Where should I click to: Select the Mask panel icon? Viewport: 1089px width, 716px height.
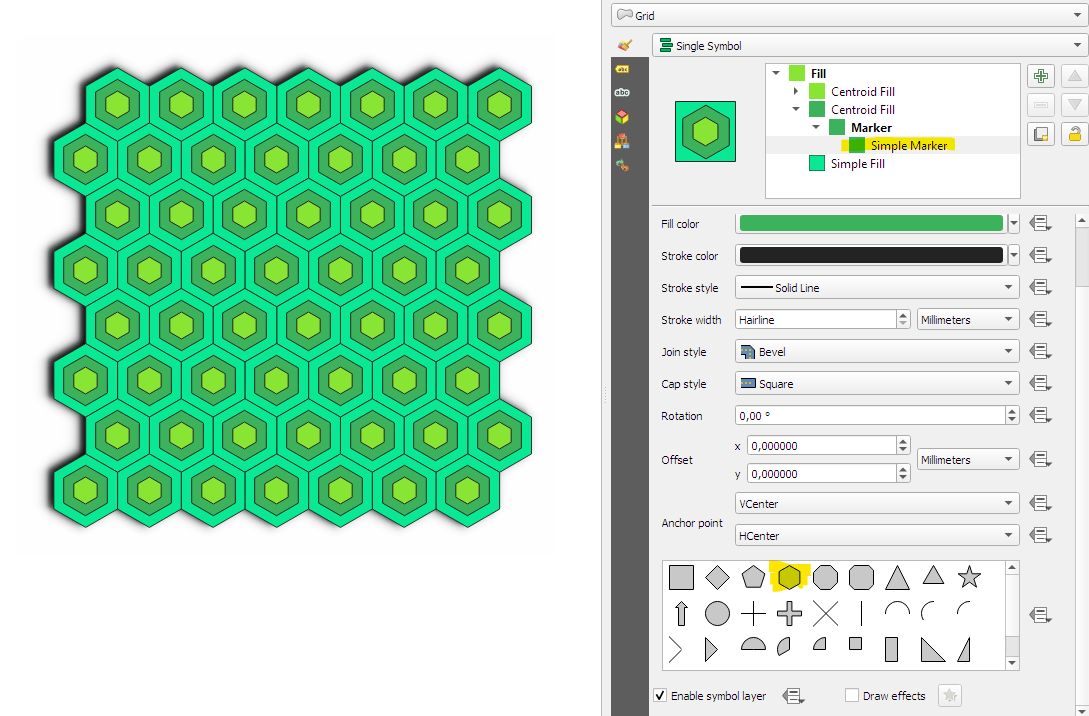[622, 92]
